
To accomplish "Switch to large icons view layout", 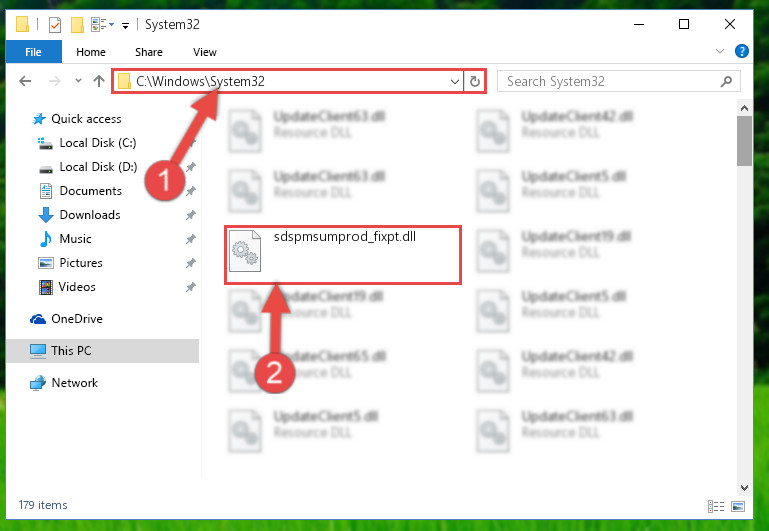I will tap(738, 506).
